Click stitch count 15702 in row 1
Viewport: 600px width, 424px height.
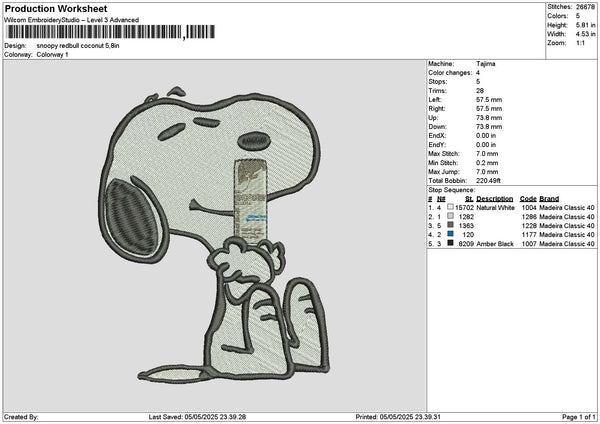464,208
